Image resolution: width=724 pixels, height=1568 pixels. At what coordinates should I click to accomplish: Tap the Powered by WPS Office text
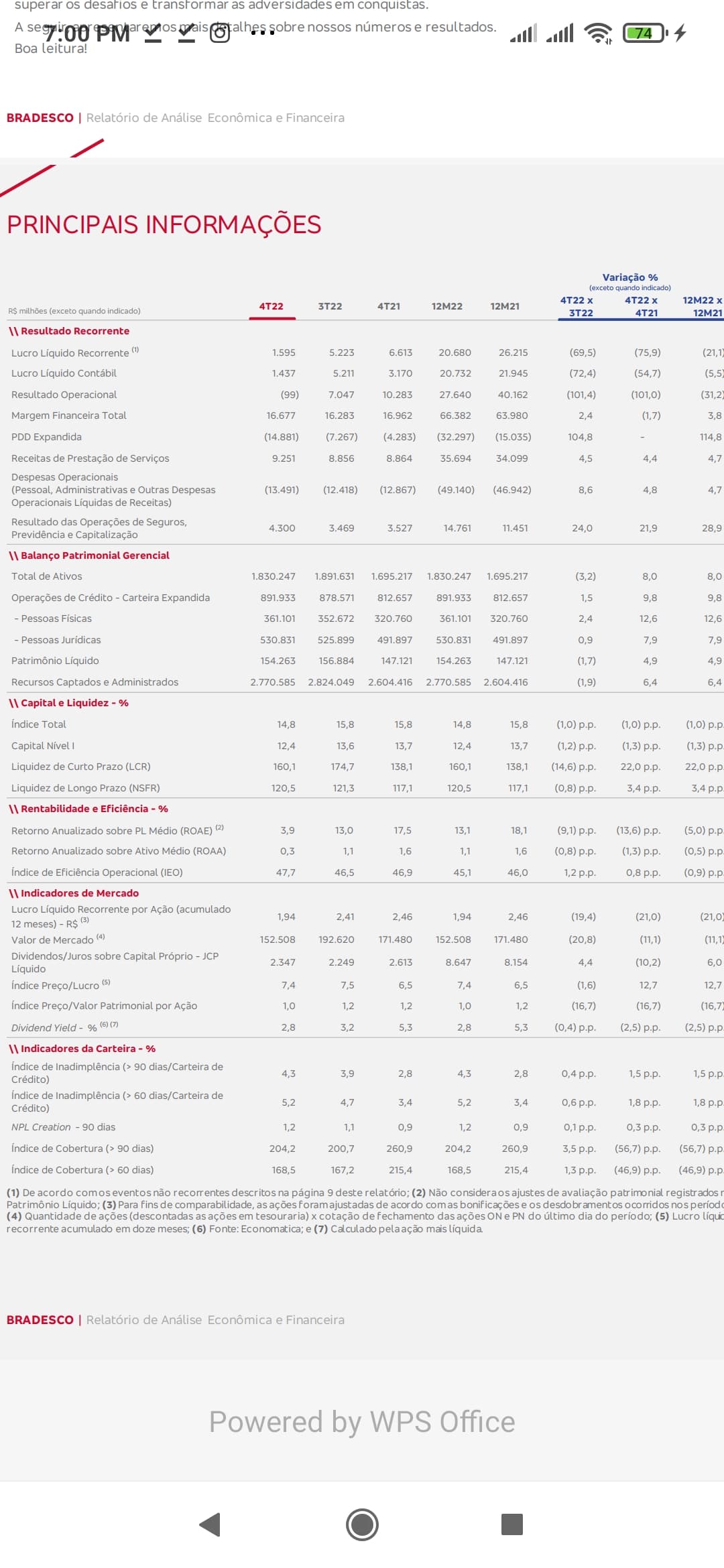(x=362, y=1422)
